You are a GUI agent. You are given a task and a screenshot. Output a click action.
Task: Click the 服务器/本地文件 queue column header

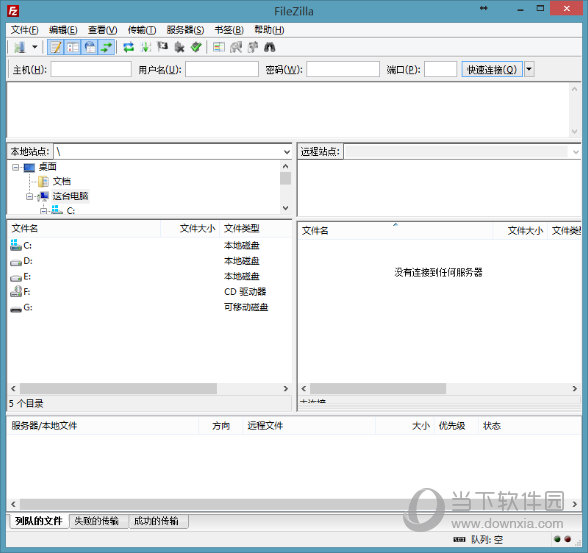(x=103, y=426)
